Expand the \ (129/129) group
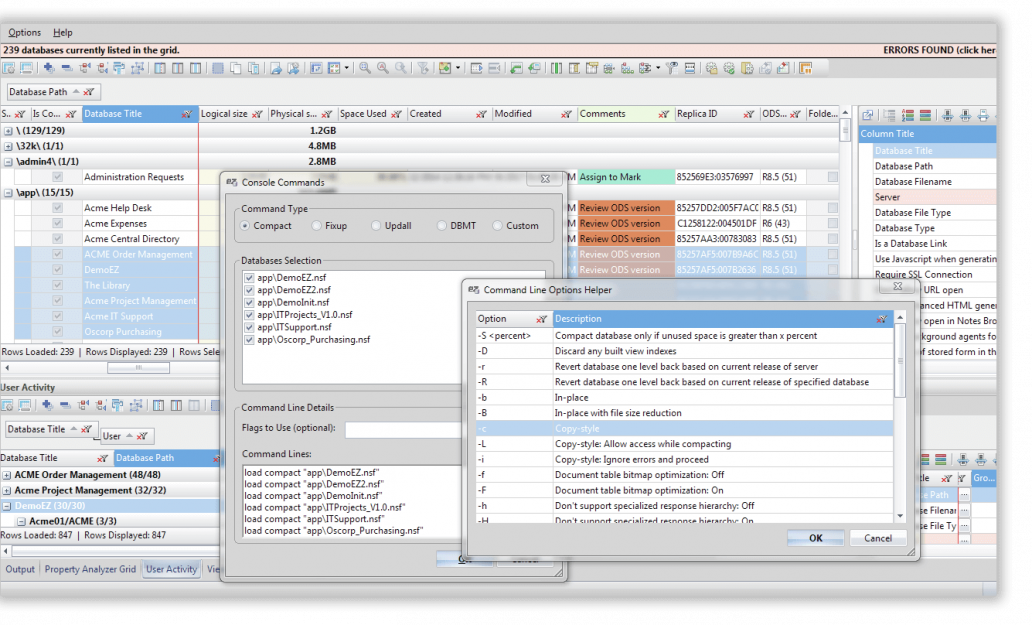The image size is (1032, 625). click(x=8, y=131)
